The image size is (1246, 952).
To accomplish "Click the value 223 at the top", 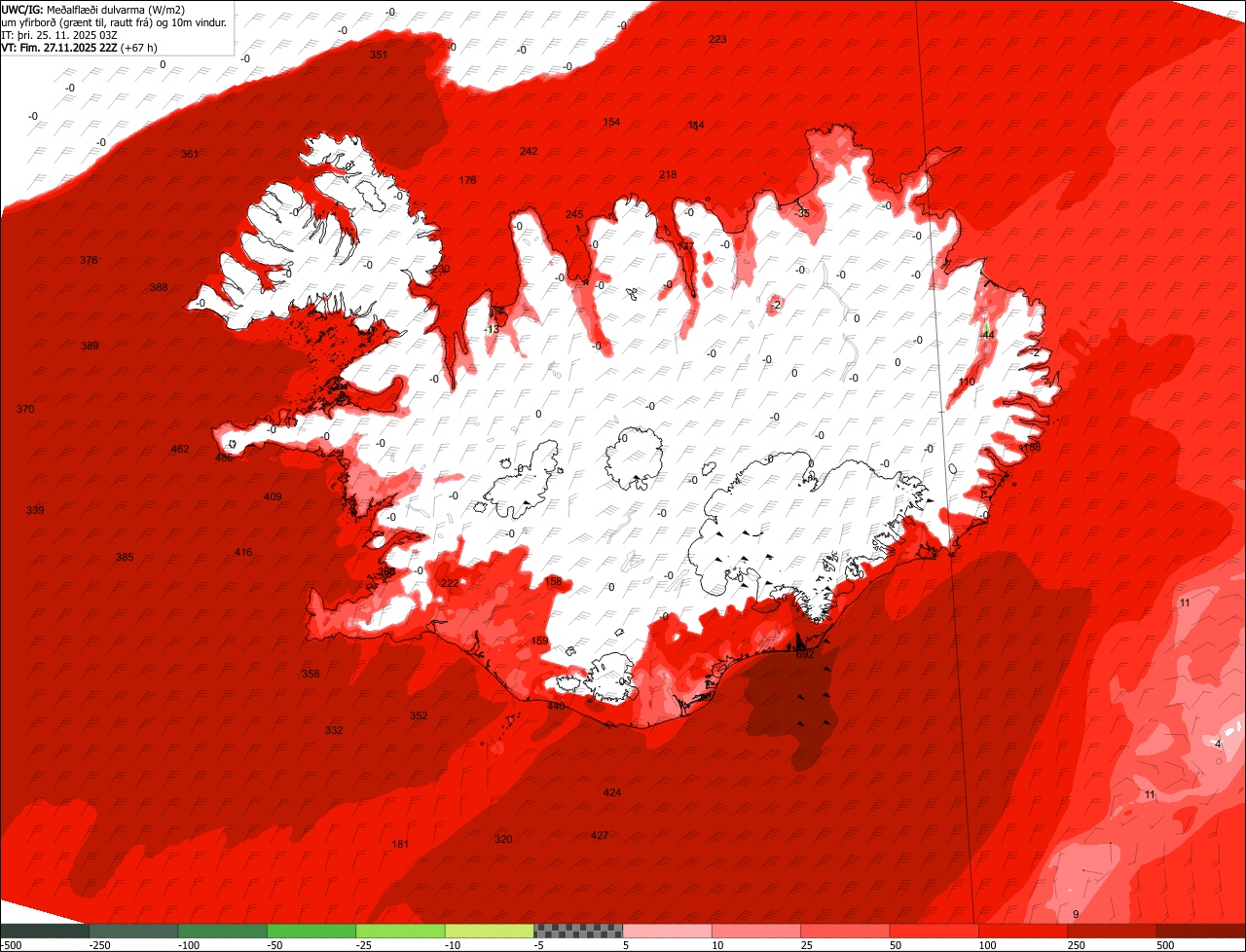I will coord(717,39).
